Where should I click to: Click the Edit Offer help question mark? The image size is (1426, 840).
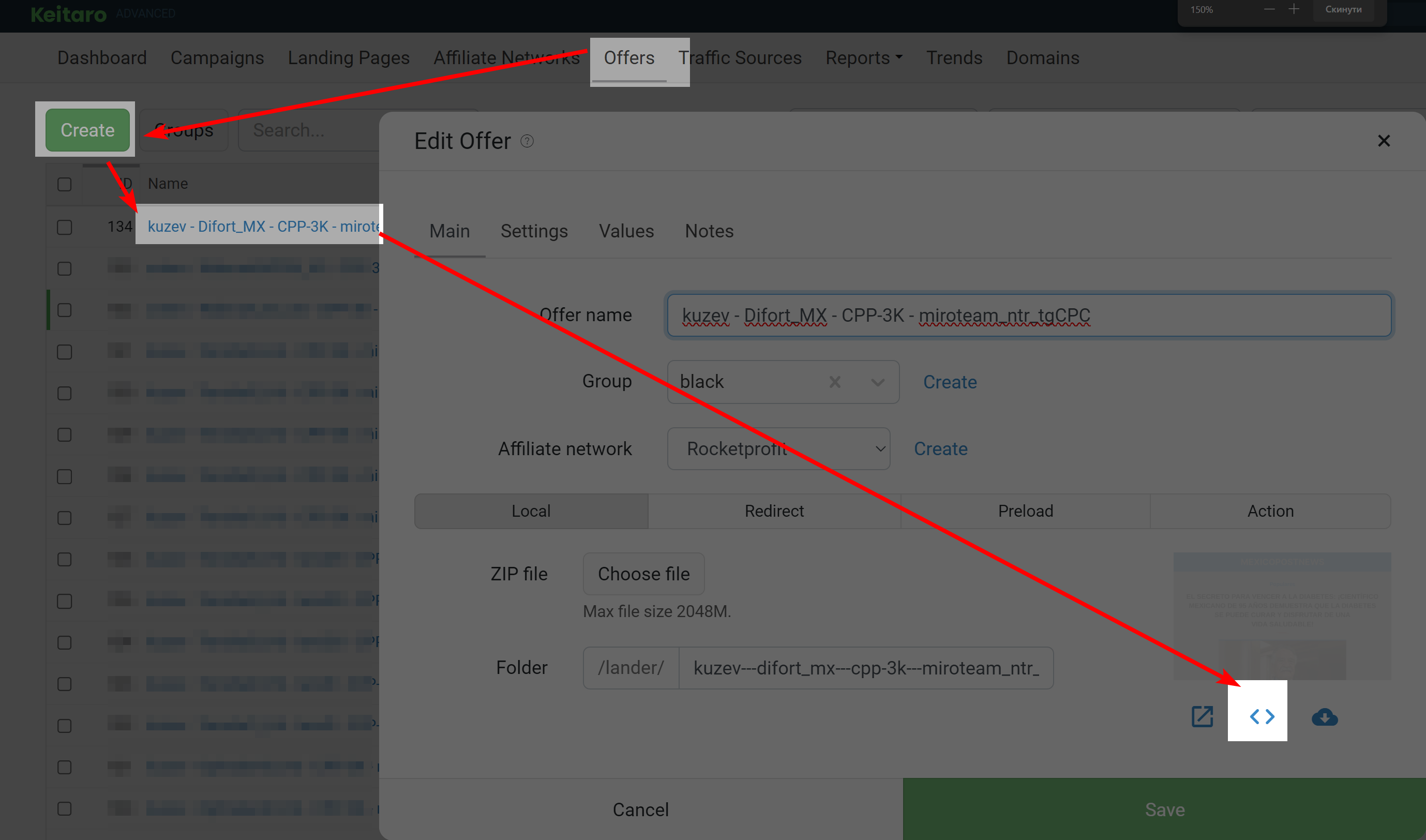[x=527, y=141]
